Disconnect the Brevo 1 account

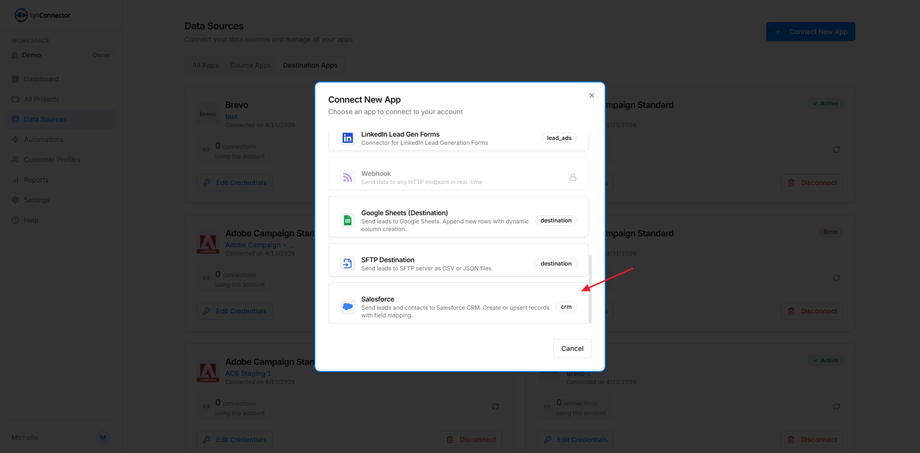tap(812, 440)
